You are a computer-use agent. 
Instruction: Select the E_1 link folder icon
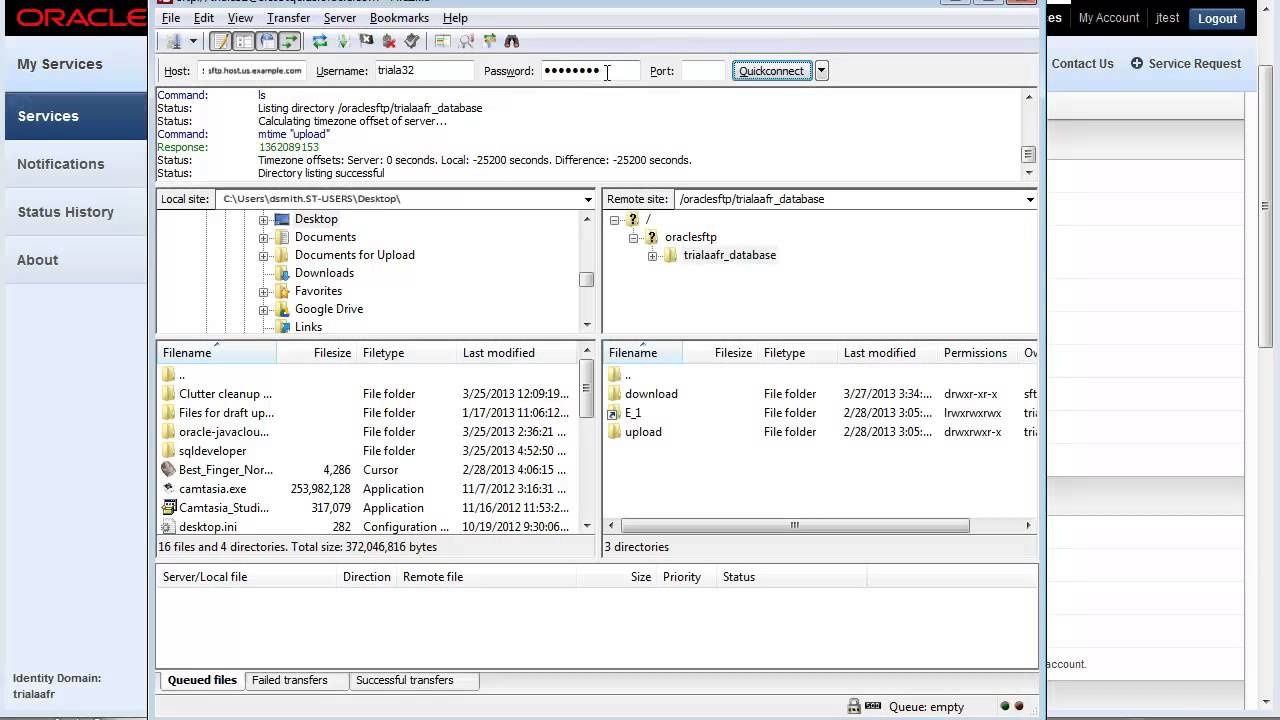[614, 413]
